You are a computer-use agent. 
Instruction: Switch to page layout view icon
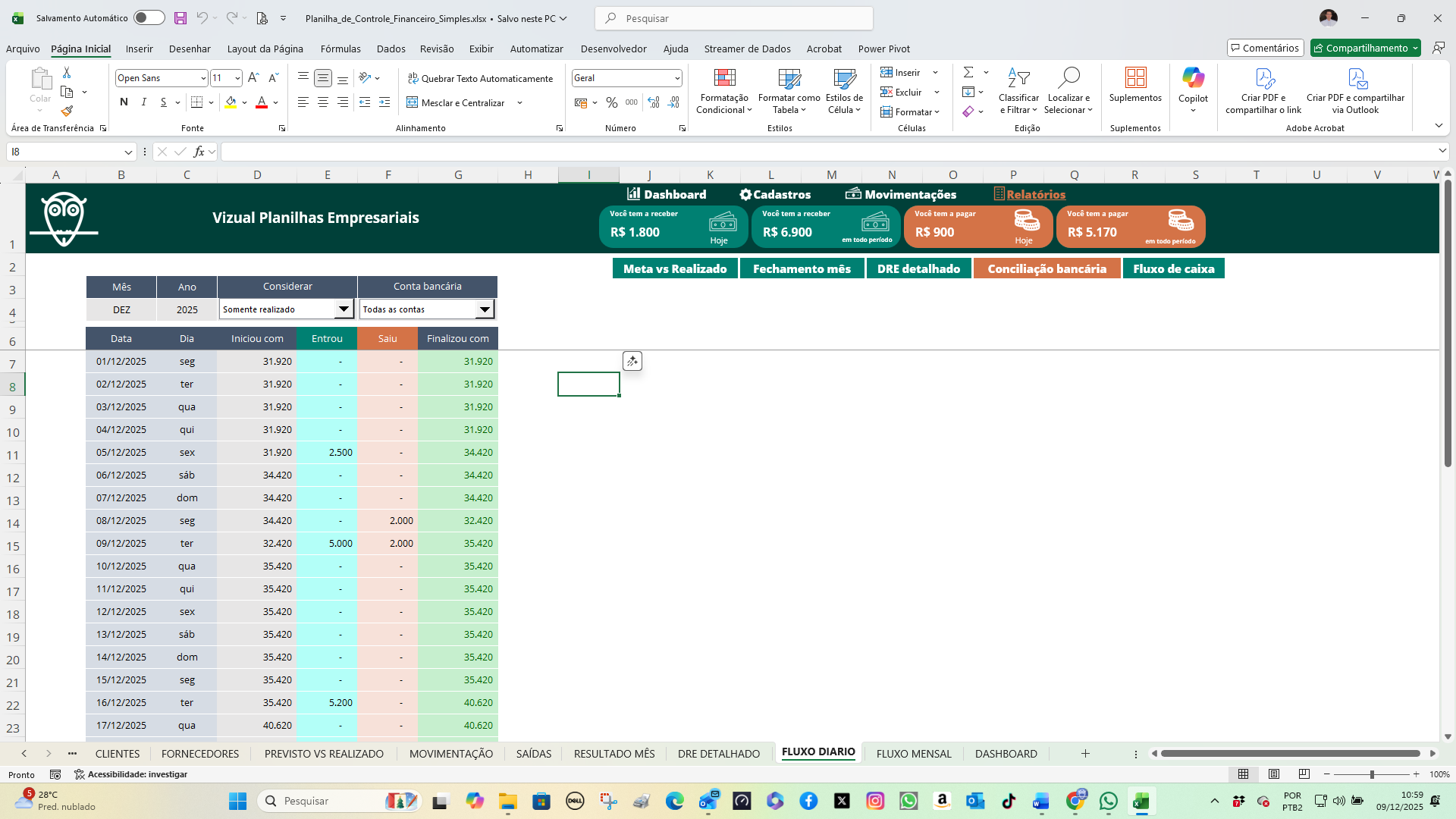[x=1274, y=774]
